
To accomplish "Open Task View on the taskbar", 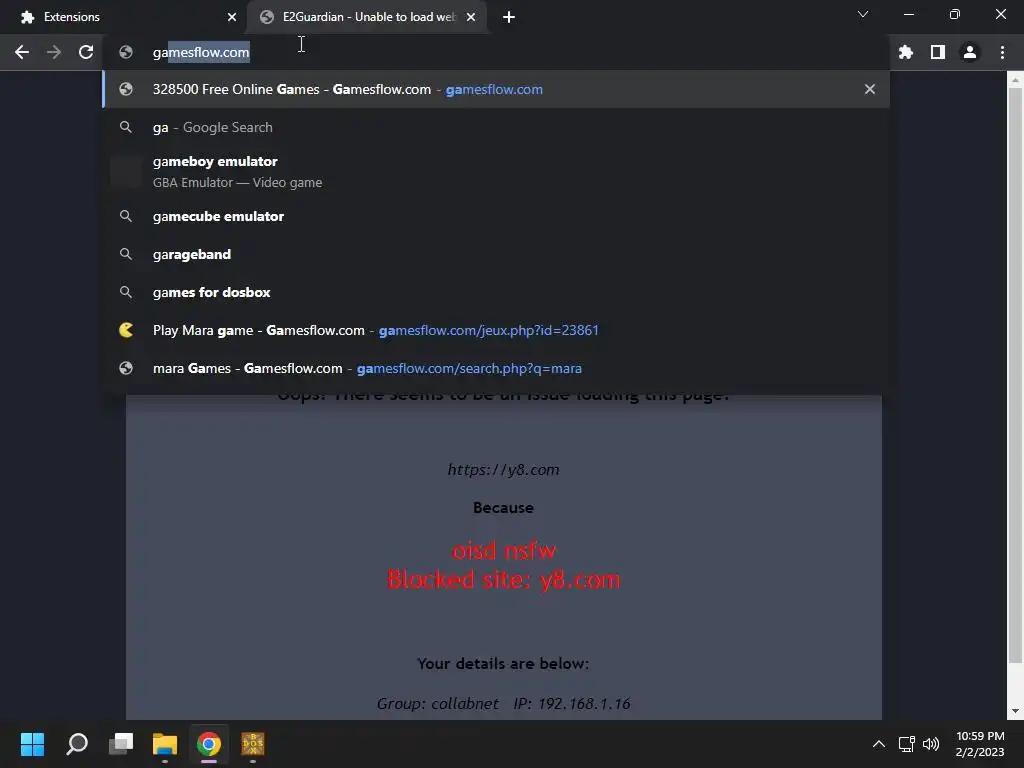I will (x=121, y=743).
